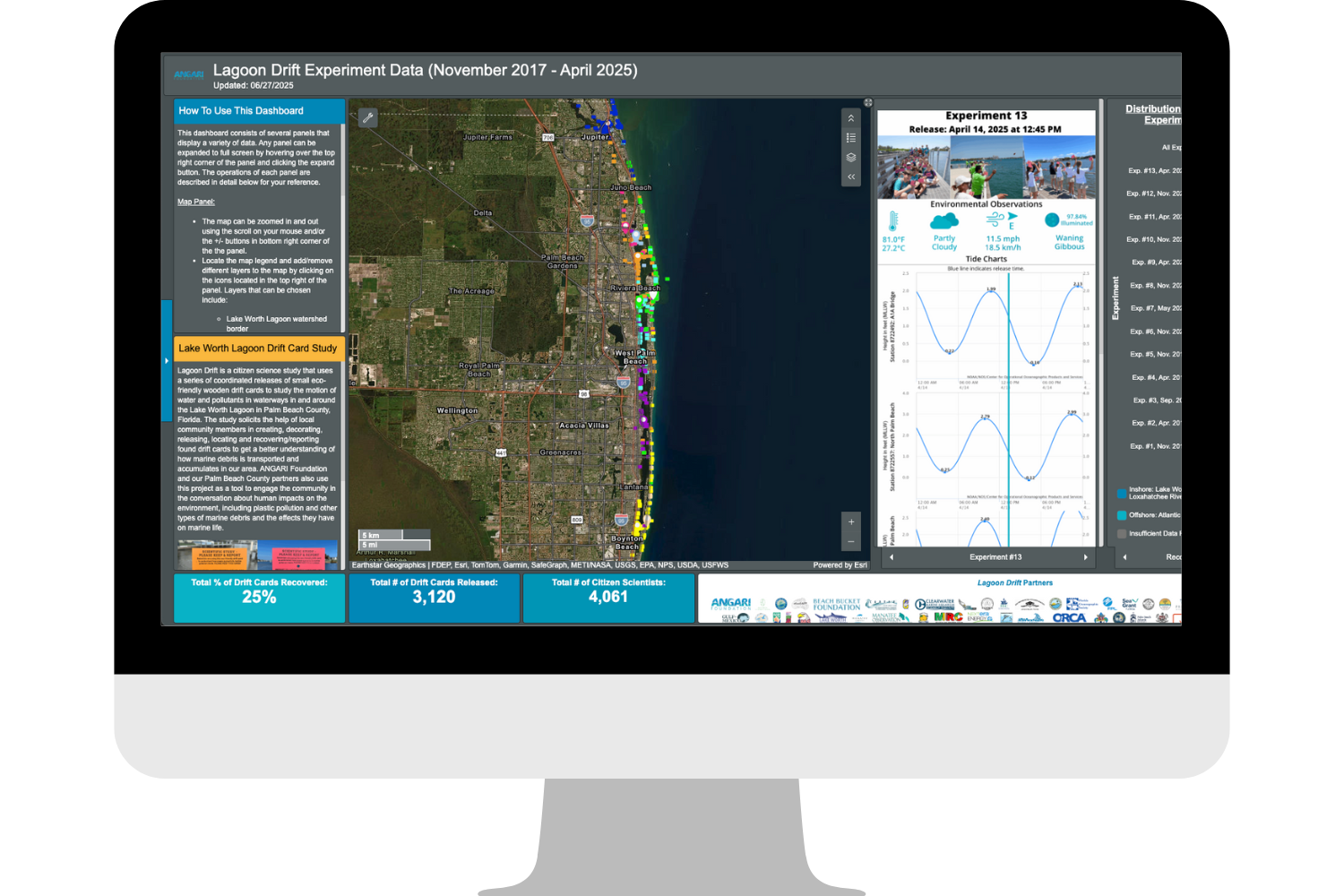Toggle the Insufficient Data legend layer
The width and height of the screenshot is (1344, 896).
click(1121, 533)
